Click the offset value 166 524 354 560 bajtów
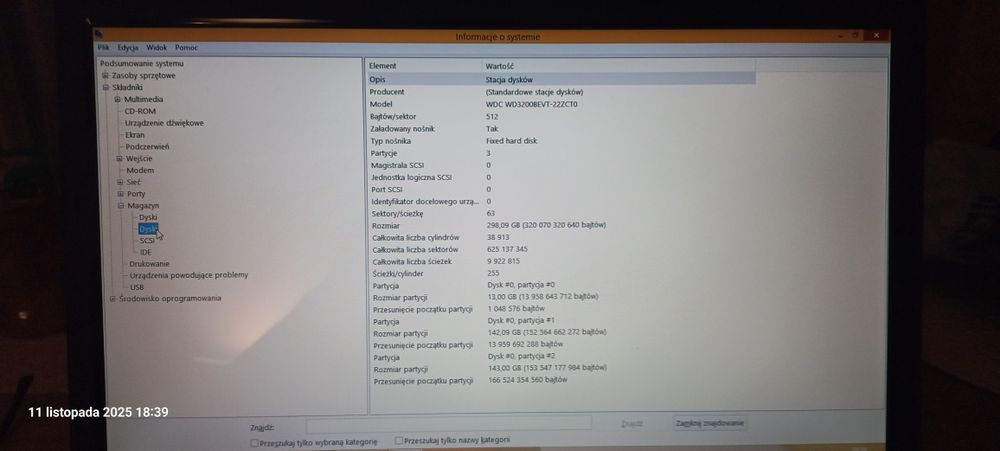1000x451 pixels. pos(527,380)
